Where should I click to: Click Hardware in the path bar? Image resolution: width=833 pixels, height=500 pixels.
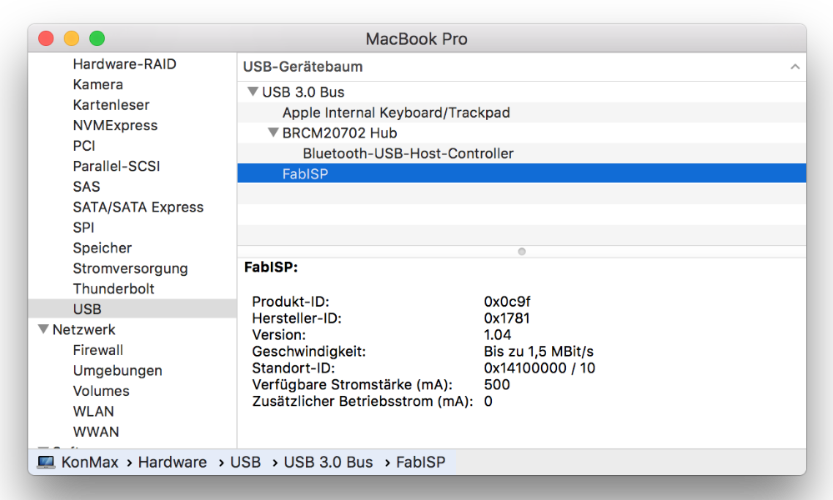pos(172,462)
